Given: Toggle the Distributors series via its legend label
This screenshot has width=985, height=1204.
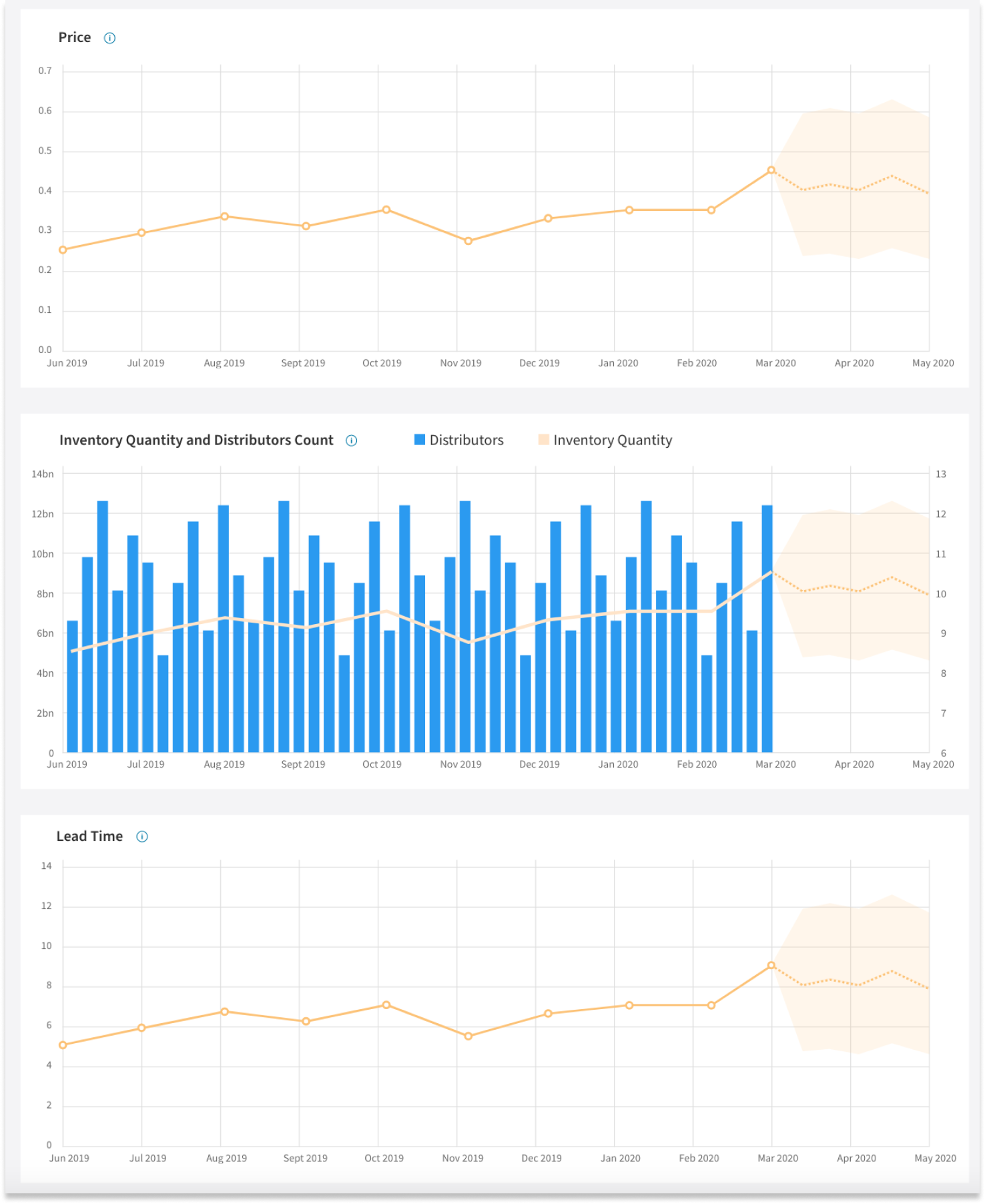Looking at the screenshot, I should 466,440.
